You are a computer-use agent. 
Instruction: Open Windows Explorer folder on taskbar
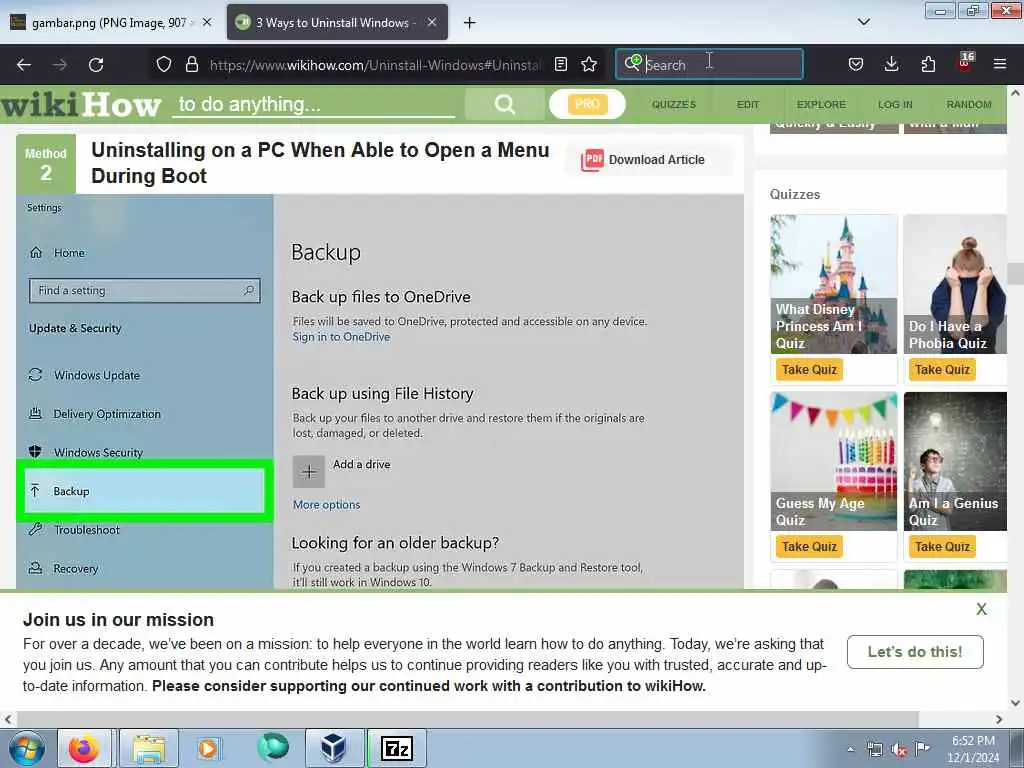coord(149,748)
